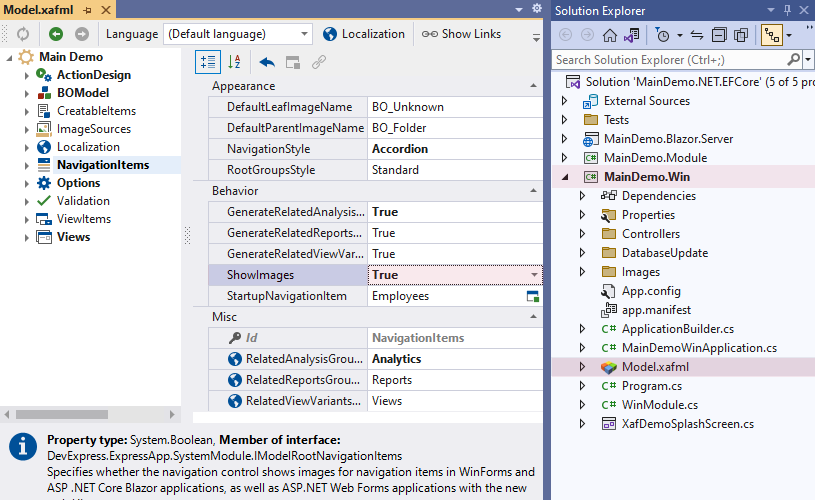The height and width of the screenshot is (500, 815).
Task: Click the grayed chain link icon
Action: 319,62
